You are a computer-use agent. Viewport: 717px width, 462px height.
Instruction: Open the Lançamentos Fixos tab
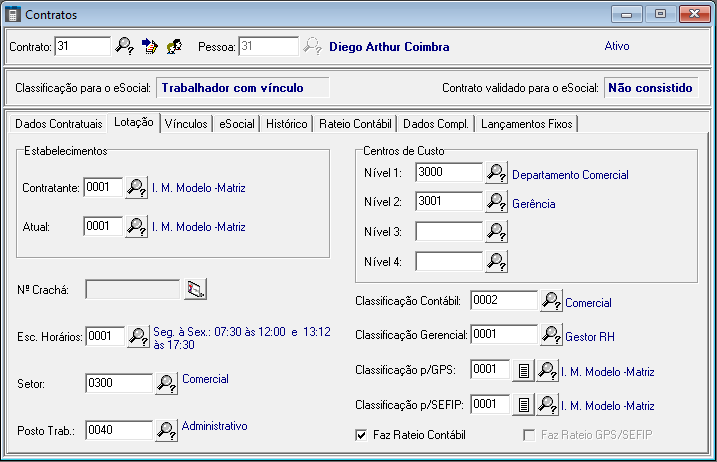(x=526, y=124)
